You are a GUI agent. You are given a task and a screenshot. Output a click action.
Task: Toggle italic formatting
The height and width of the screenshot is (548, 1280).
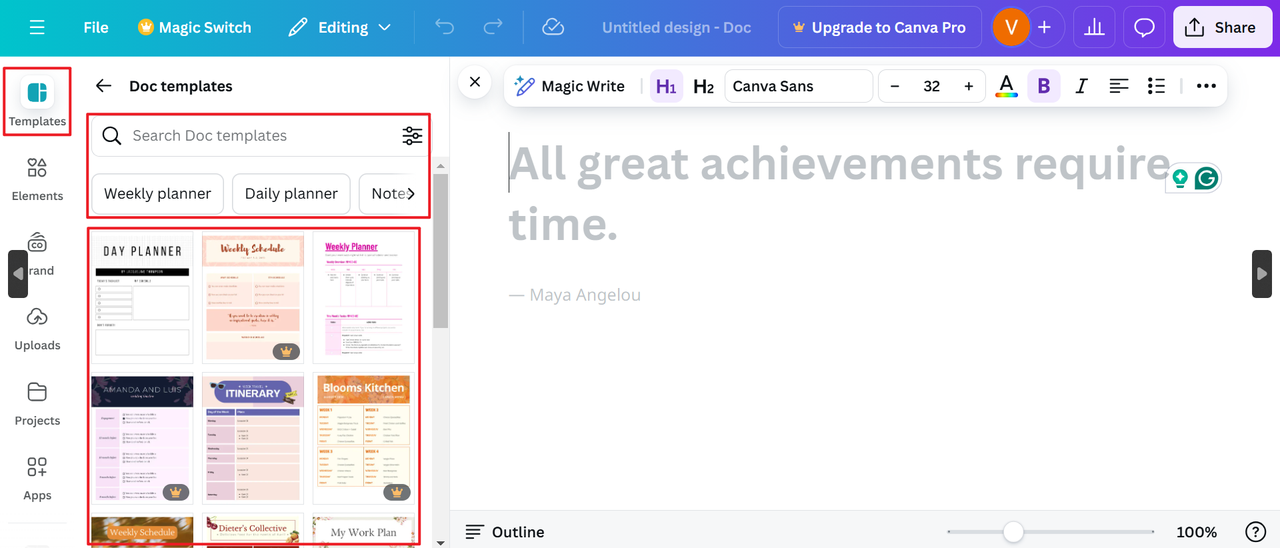tap(1081, 86)
